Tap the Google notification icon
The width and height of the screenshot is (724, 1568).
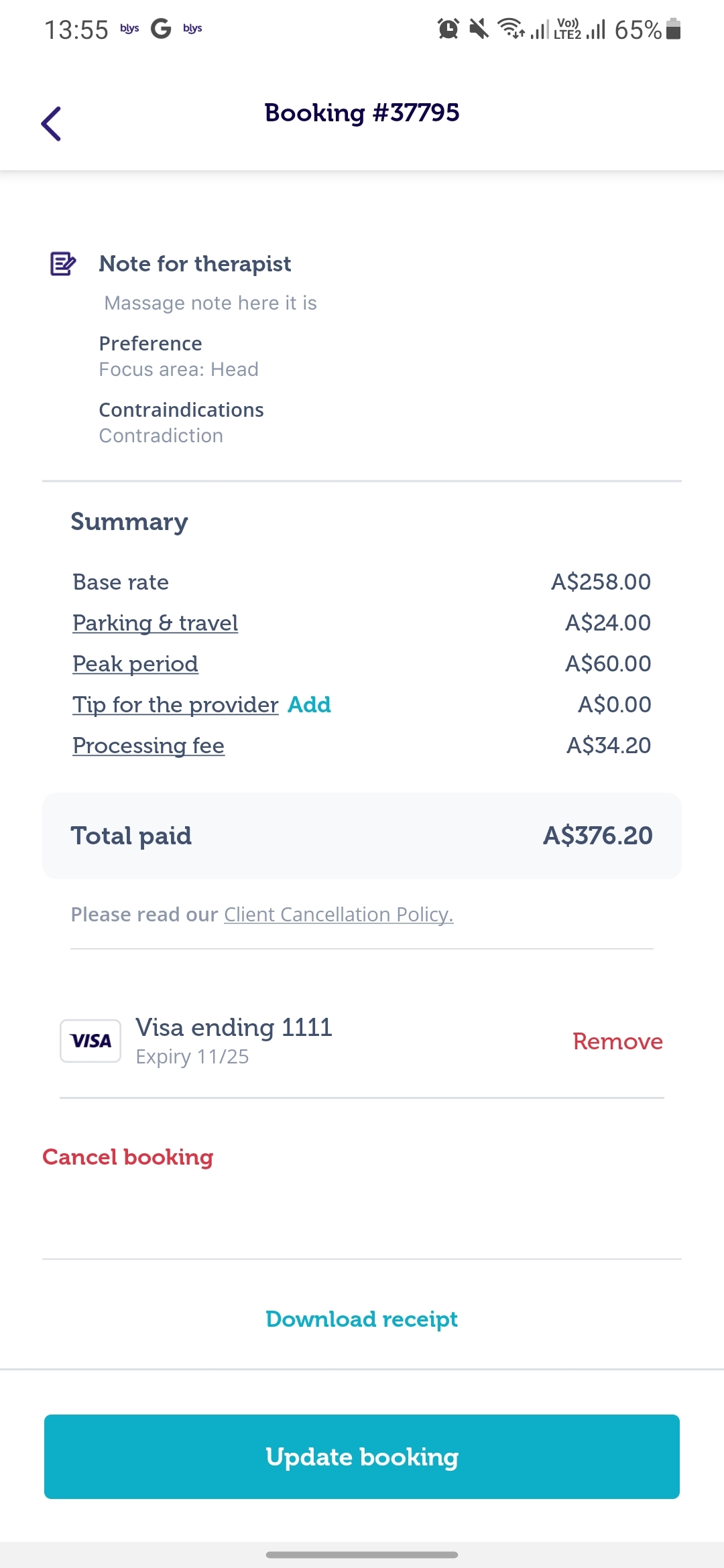pyautogui.click(x=161, y=28)
